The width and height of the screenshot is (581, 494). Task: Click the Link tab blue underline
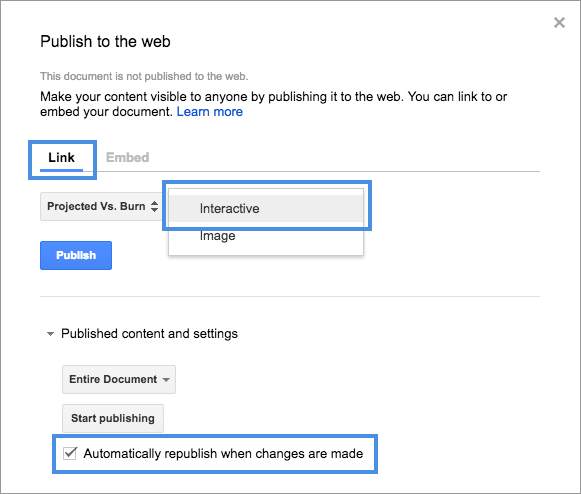pyautogui.click(x=62, y=170)
